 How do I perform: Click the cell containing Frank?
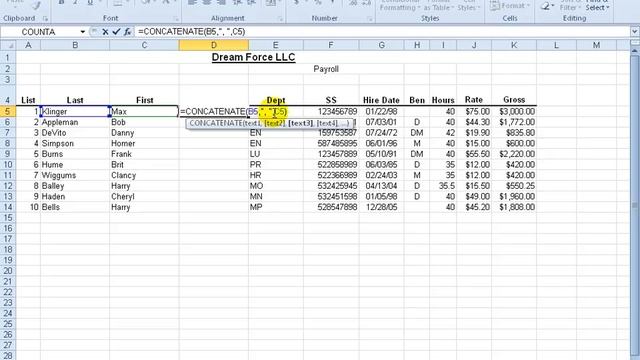(144, 154)
